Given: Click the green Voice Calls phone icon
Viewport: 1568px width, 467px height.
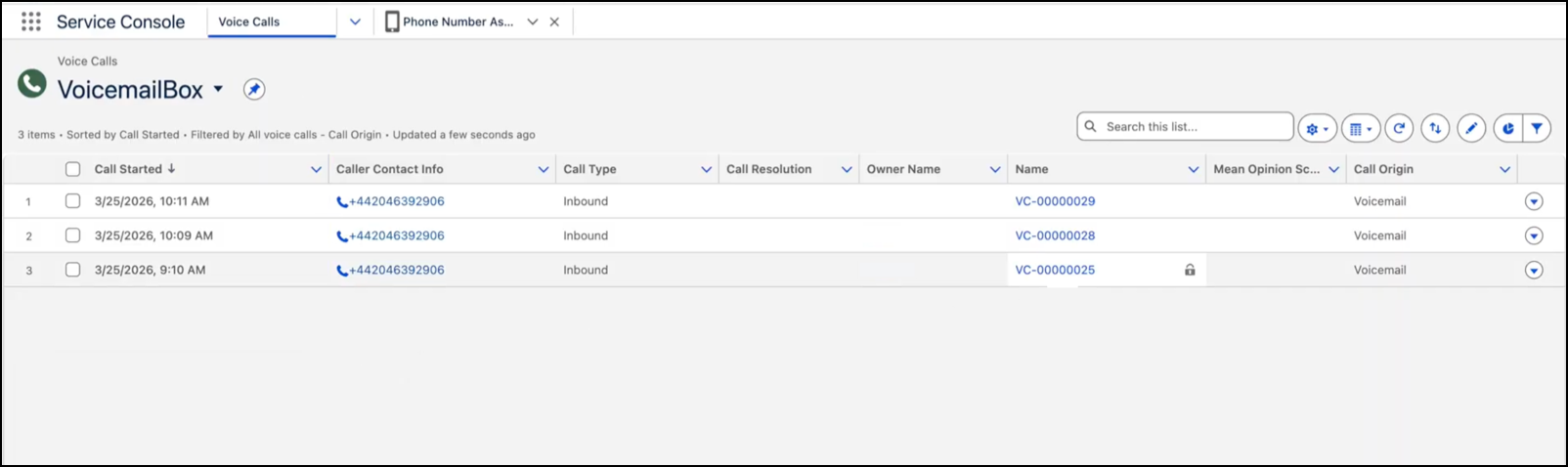Looking at the screenshot, I should point(32,84).
